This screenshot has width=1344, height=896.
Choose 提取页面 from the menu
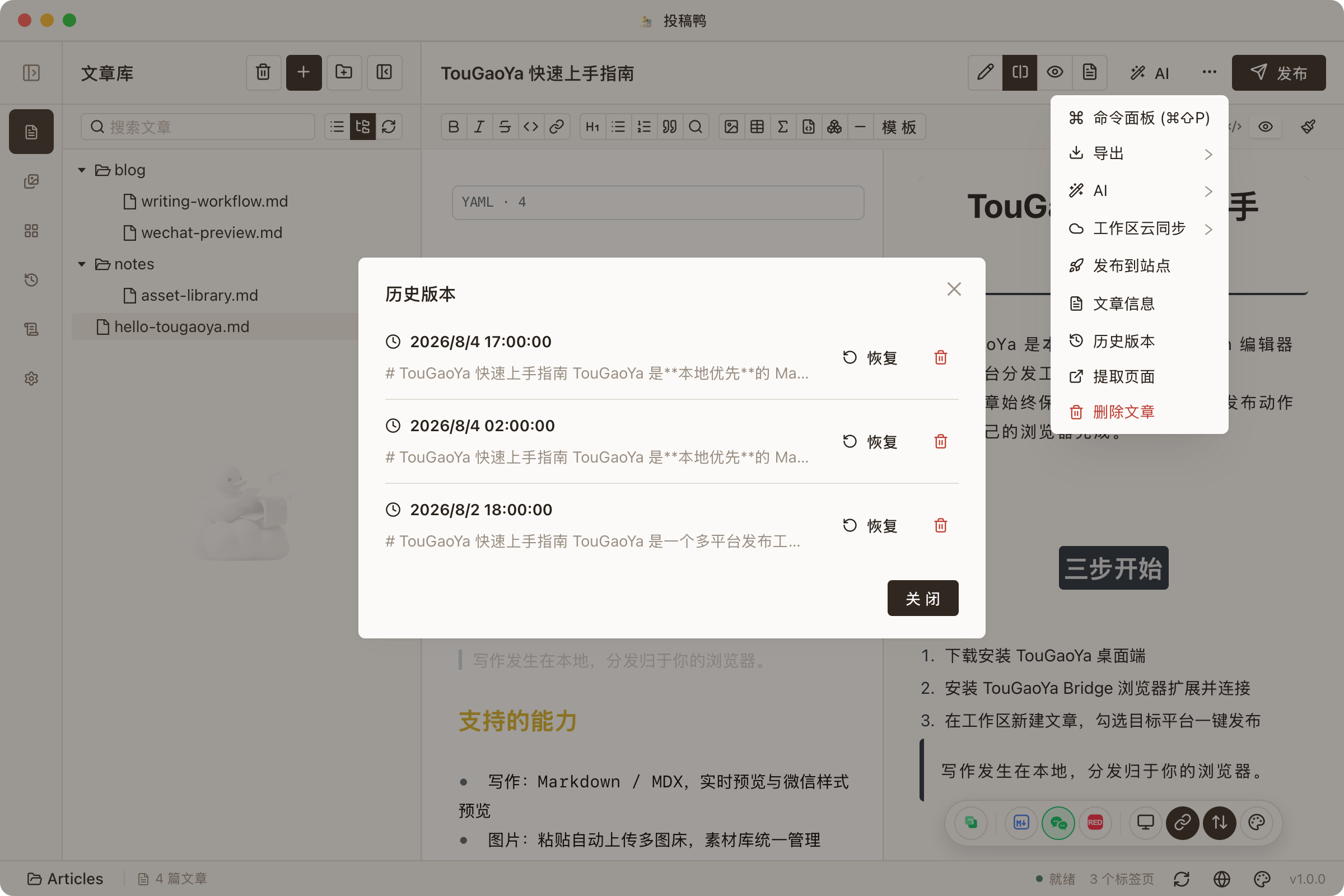[x=1140, y=376]
